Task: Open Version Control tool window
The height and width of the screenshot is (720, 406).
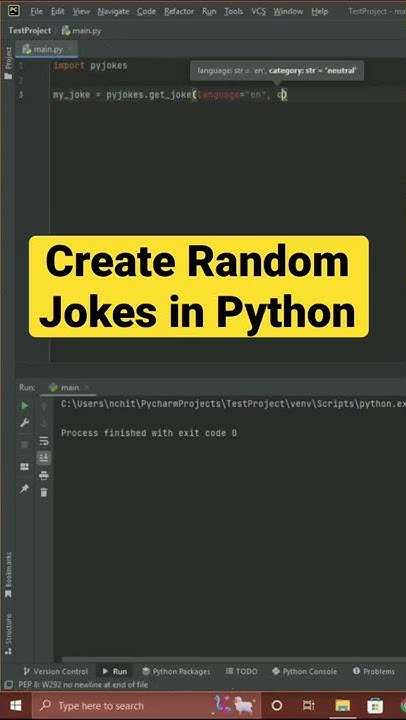Action: click(x=56, y=671)
